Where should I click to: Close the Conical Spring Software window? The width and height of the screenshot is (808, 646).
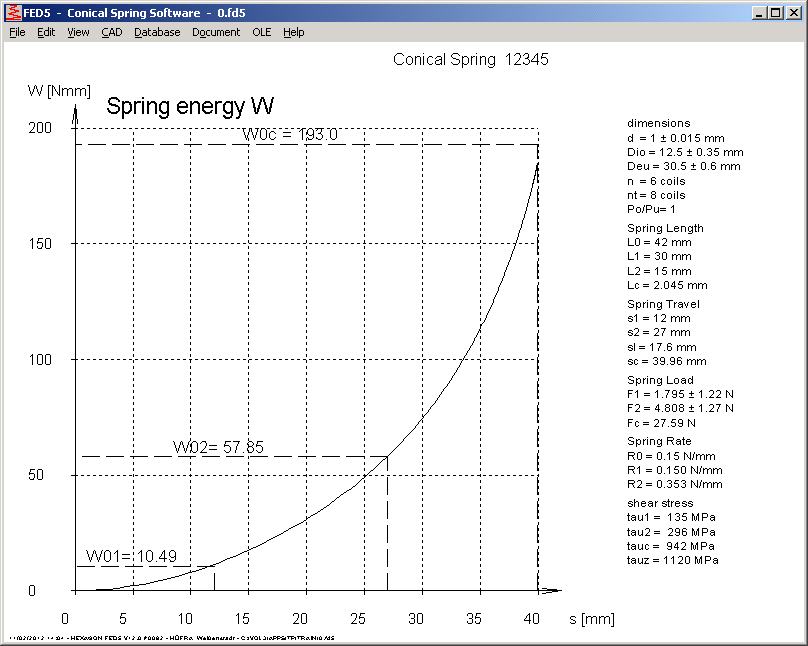point(794,12)
